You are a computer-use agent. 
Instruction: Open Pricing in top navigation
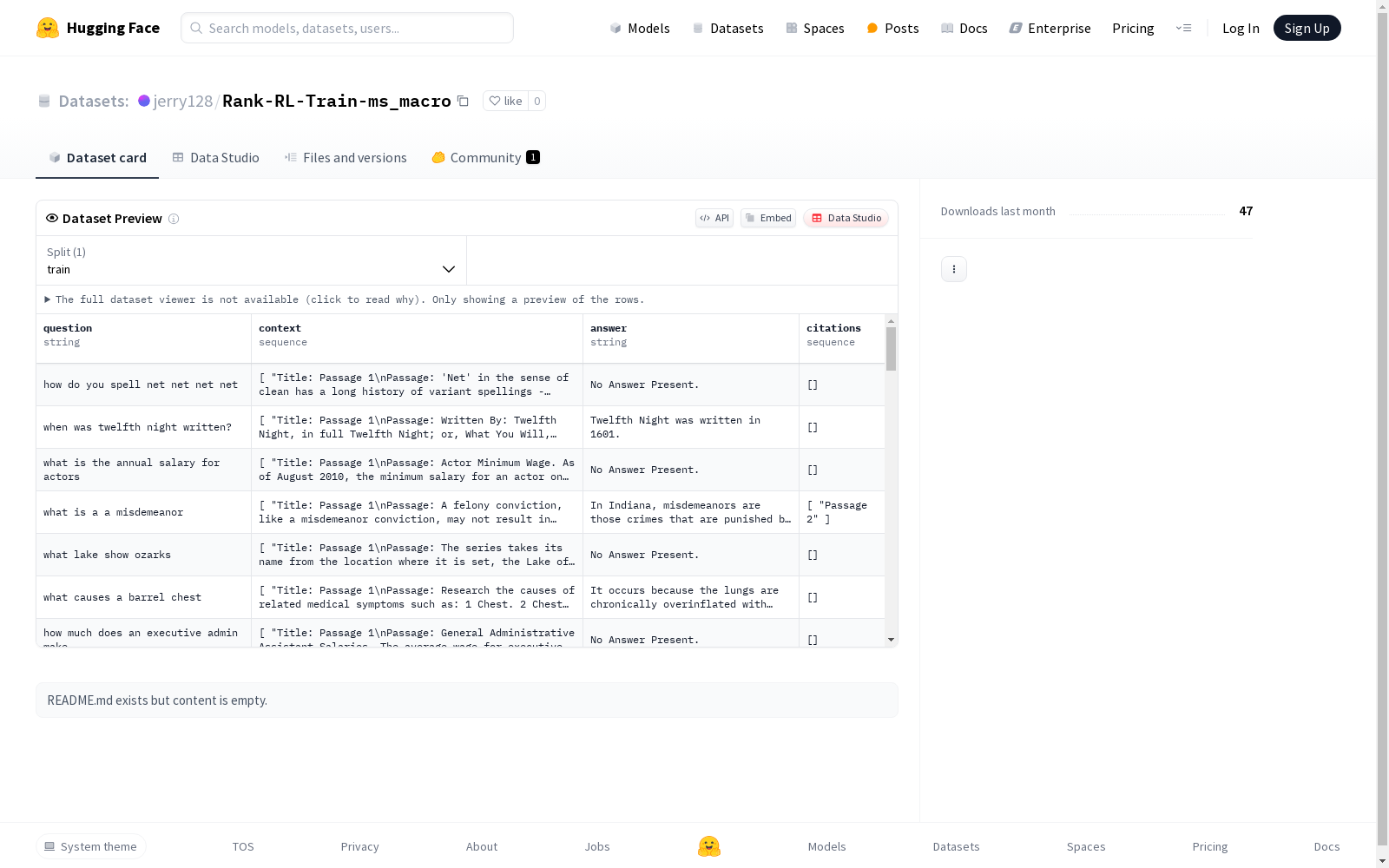[1133, 28]
